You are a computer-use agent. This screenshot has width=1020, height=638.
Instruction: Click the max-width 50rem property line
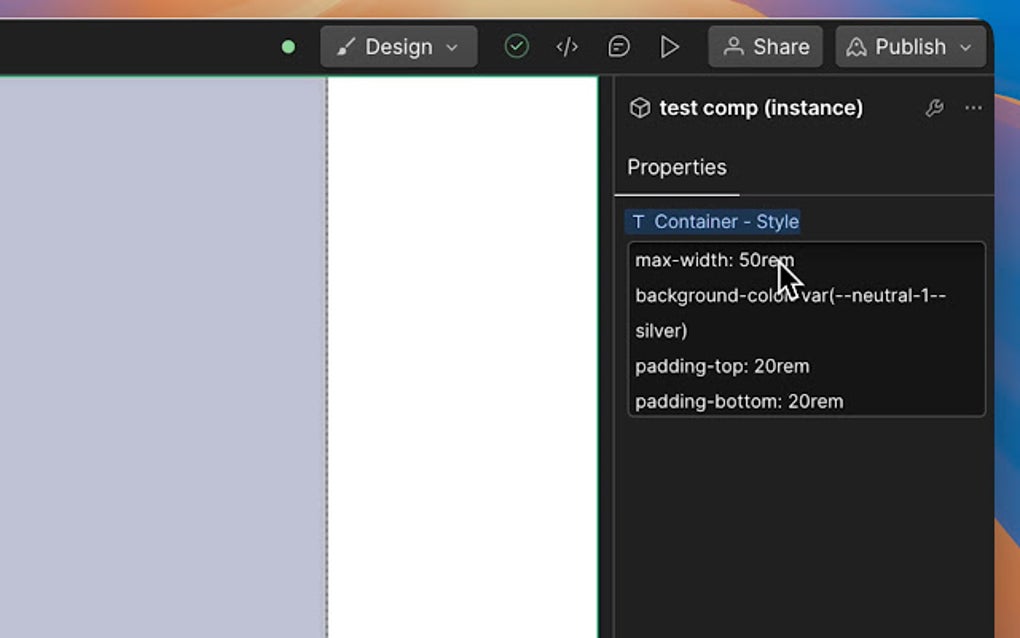pos(715,260)
